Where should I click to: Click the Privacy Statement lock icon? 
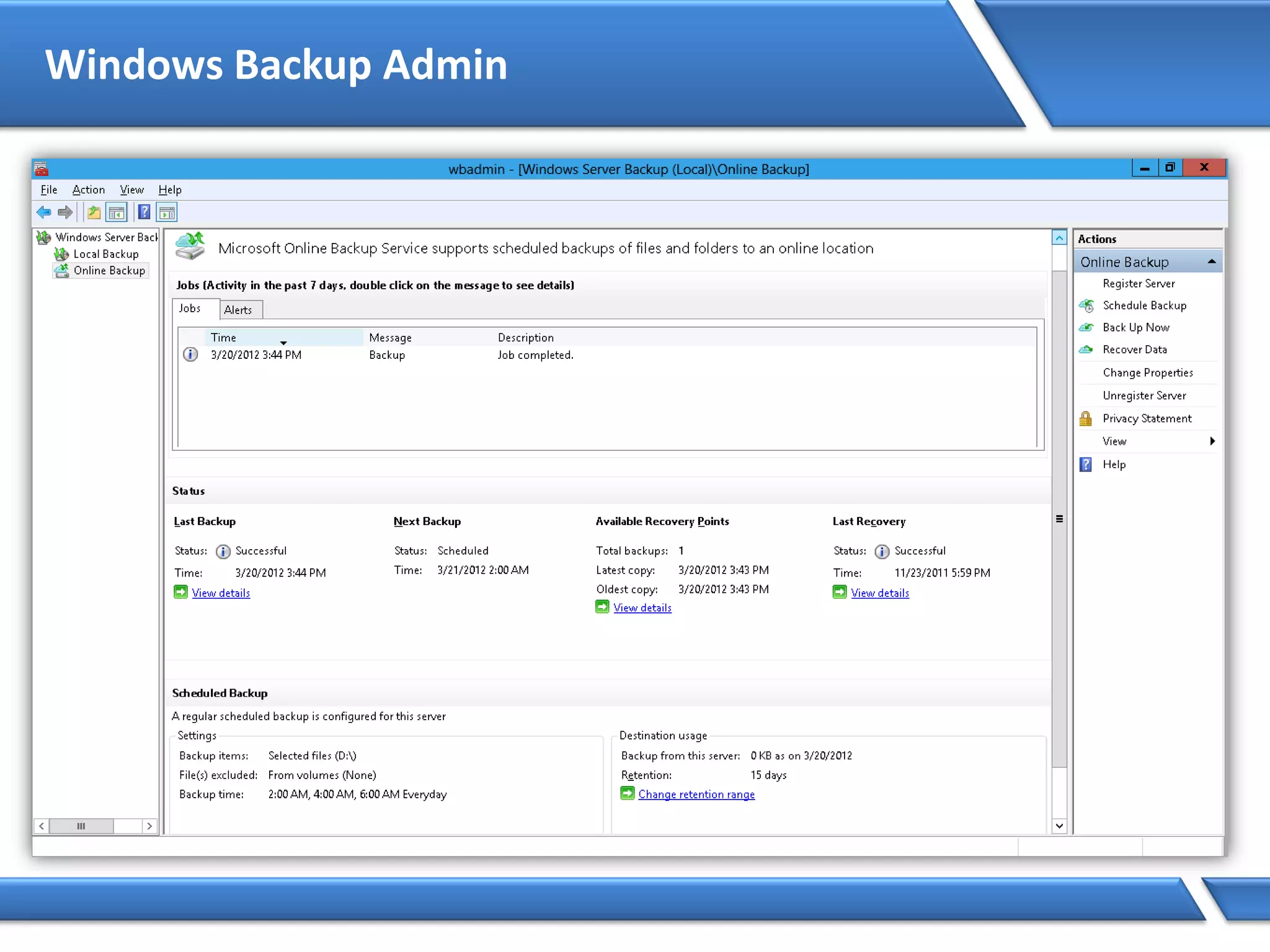point(1086,418)
